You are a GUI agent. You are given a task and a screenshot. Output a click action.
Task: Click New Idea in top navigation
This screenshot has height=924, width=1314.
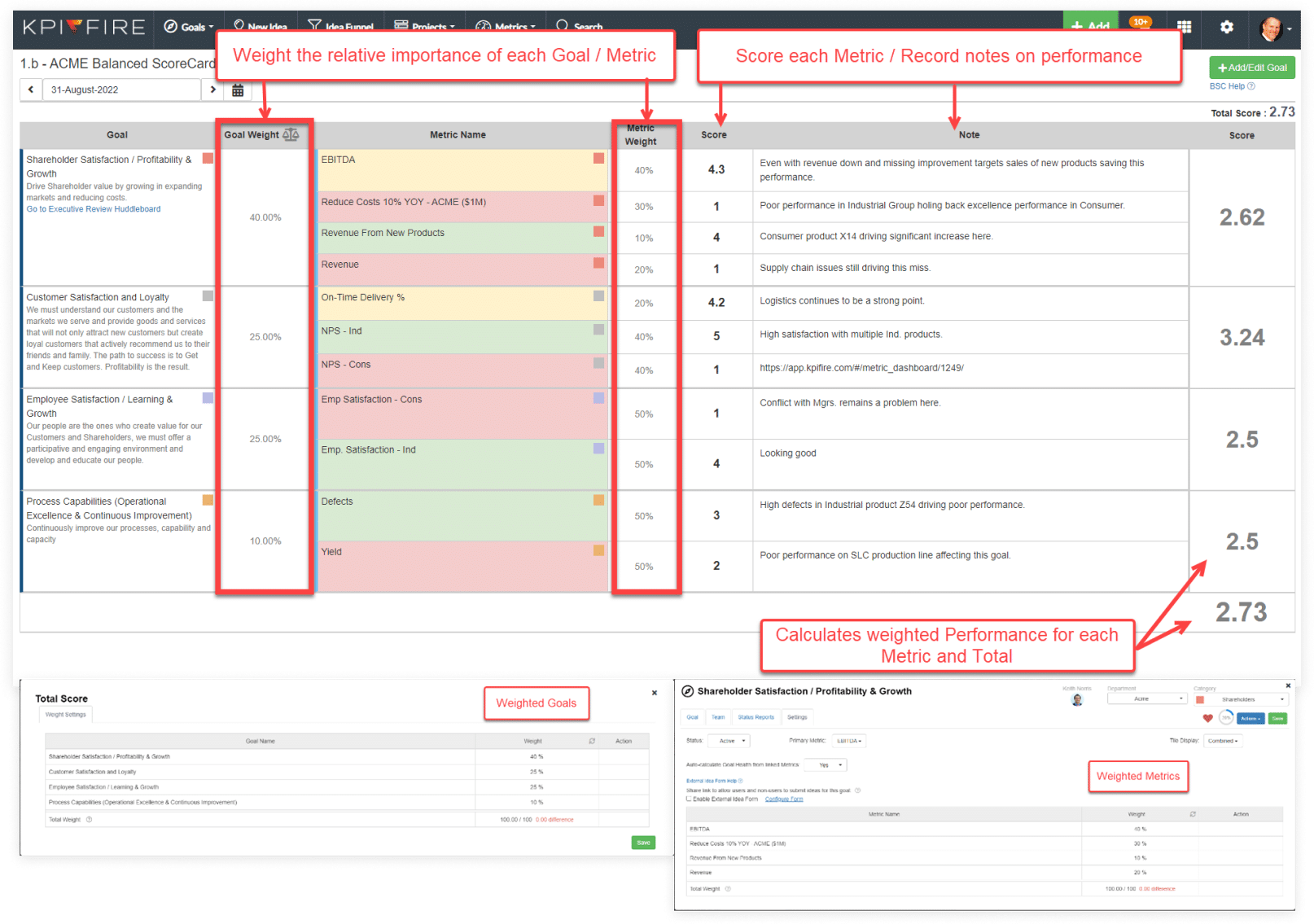pyautogui.click(x=260, y=26)
